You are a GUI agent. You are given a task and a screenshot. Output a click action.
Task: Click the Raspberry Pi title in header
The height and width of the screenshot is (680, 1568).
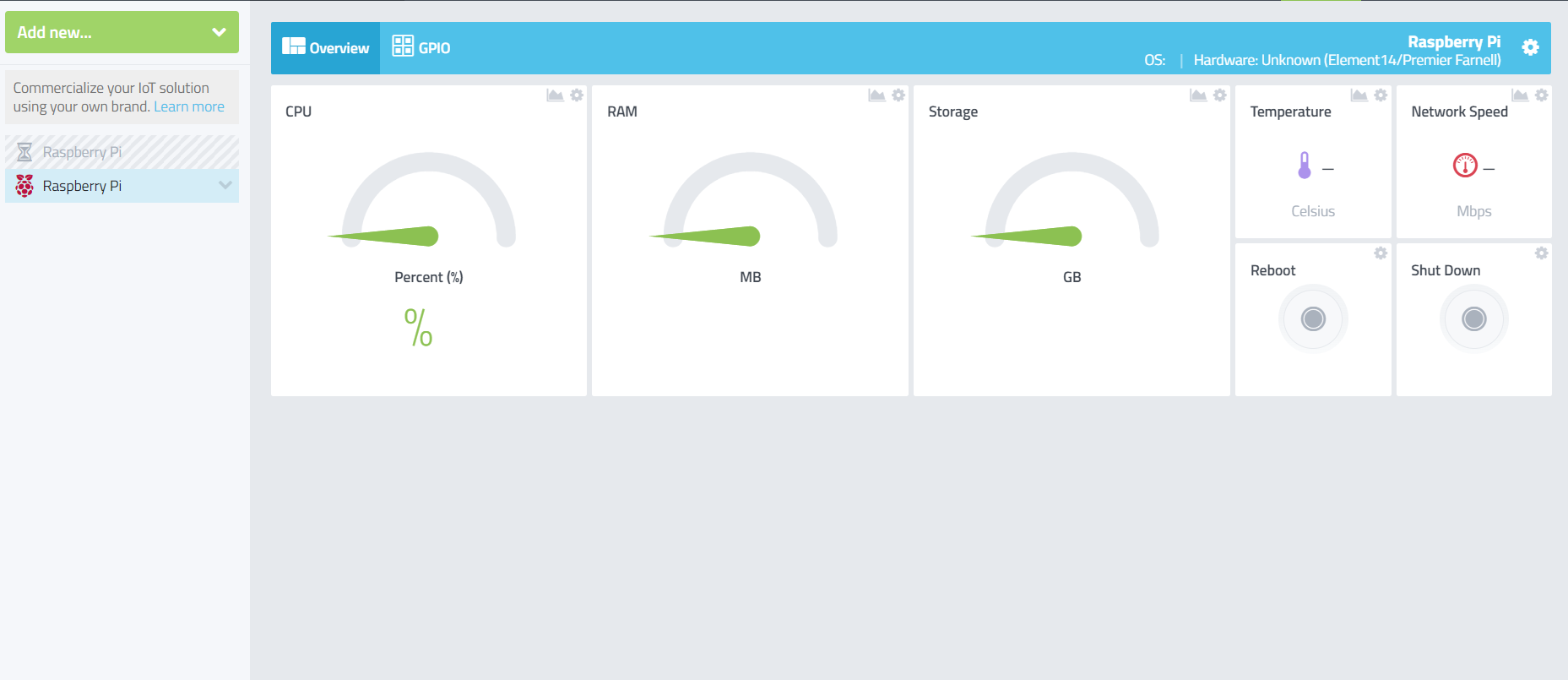point(1454,41)
